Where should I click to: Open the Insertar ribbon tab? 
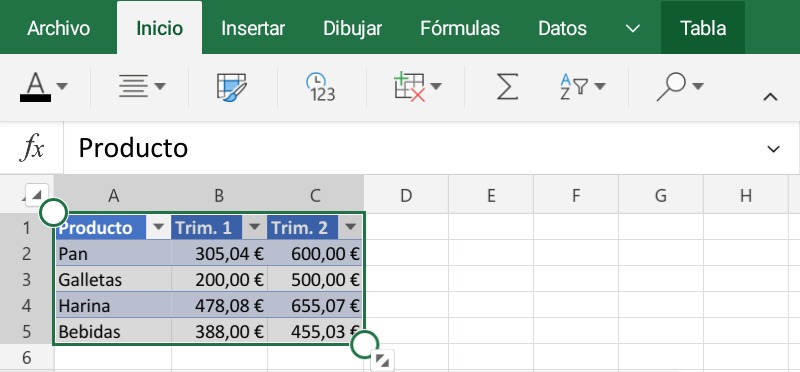253,29
